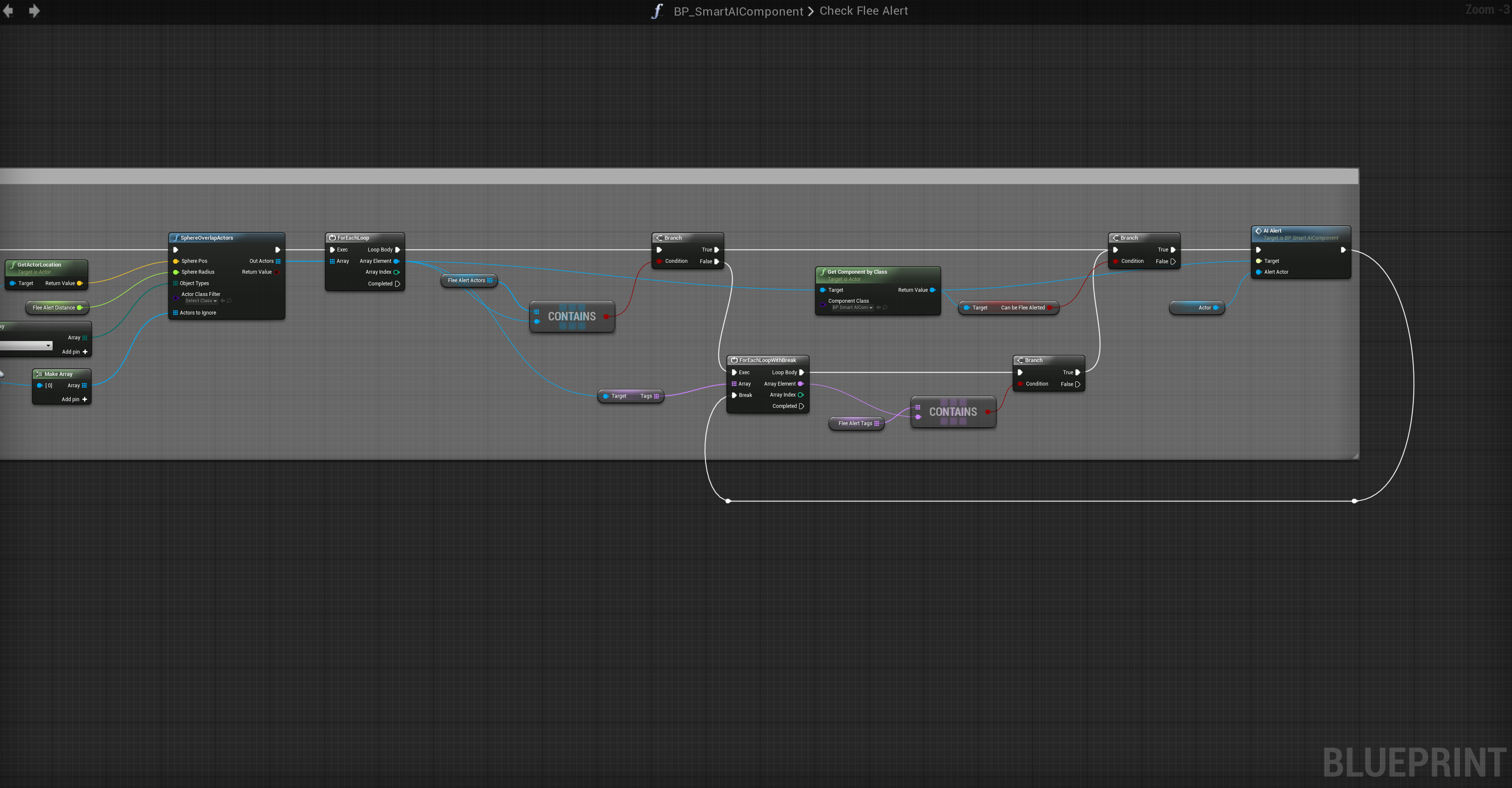
Task: Click the ForEachLoopWithBreak loop icon
Action: click(734, 360)
